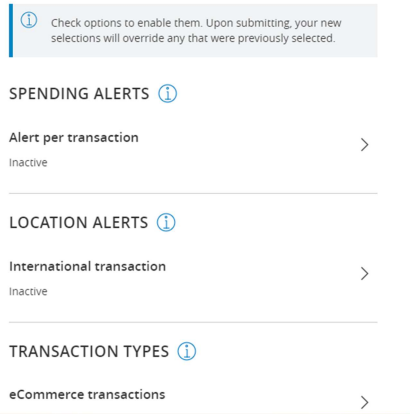
Task: Expand Alert per transaction via its chevron
Action: (x=365, y=145)
